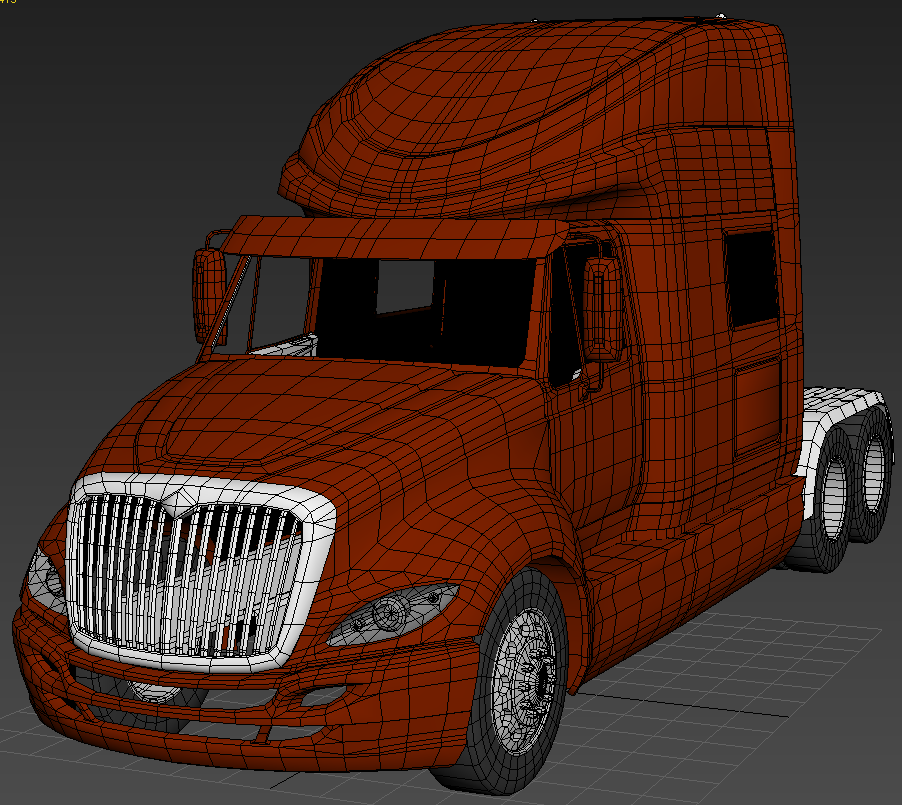902x805 pixels.
Task: Select the side mirror on the cab door
Action: pyautogui.click(x=602, y=309)
